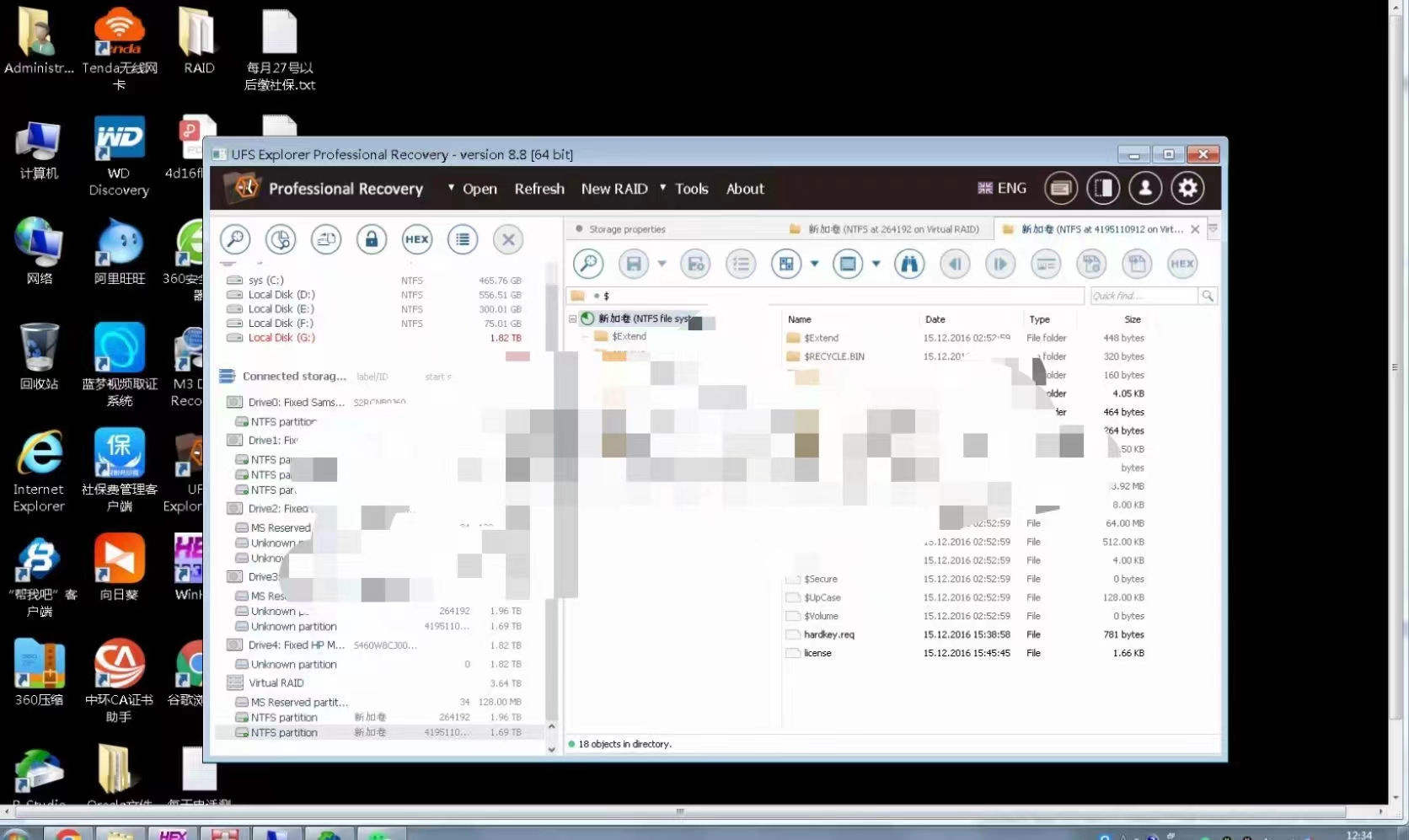Open the dropdown arrow next to the view-mode icon
This screenshot has width=1409, height=840.
tap(876, 264)
